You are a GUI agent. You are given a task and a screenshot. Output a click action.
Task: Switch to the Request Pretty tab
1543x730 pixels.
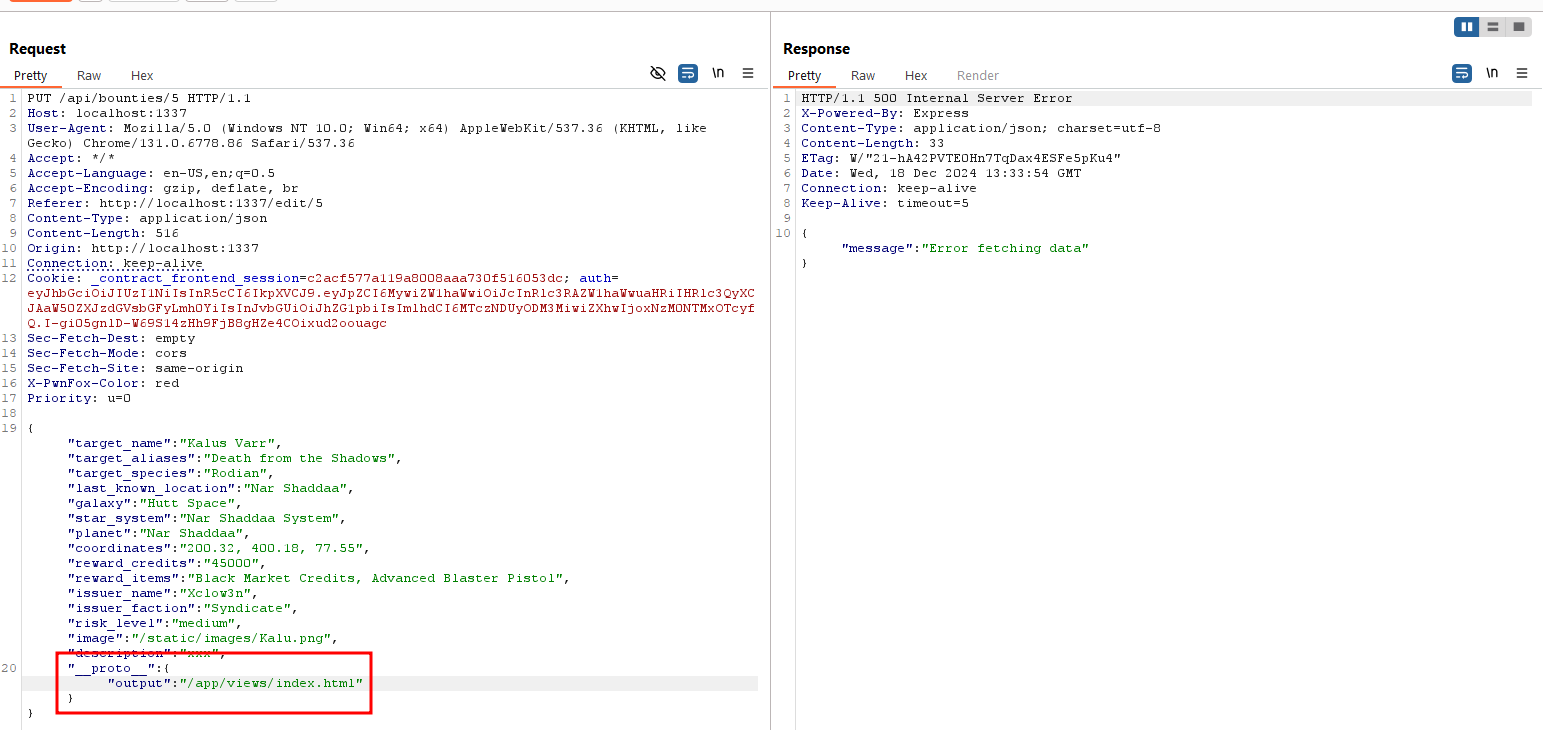click(31, 76)
